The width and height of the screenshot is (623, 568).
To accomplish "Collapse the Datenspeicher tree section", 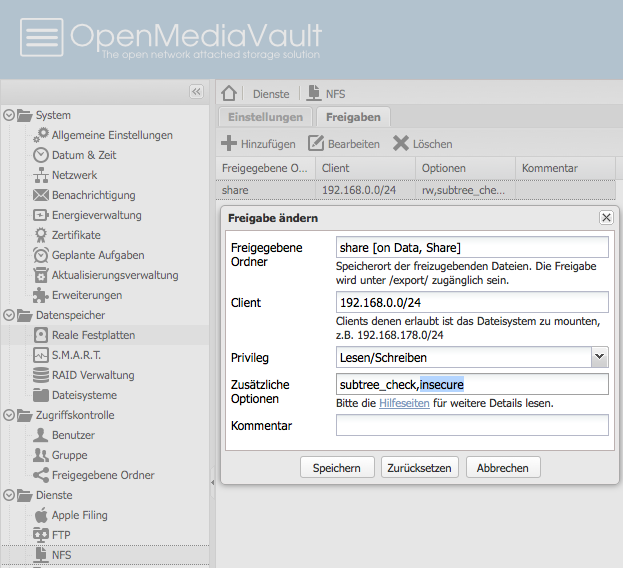I will (x=9, y=315).
